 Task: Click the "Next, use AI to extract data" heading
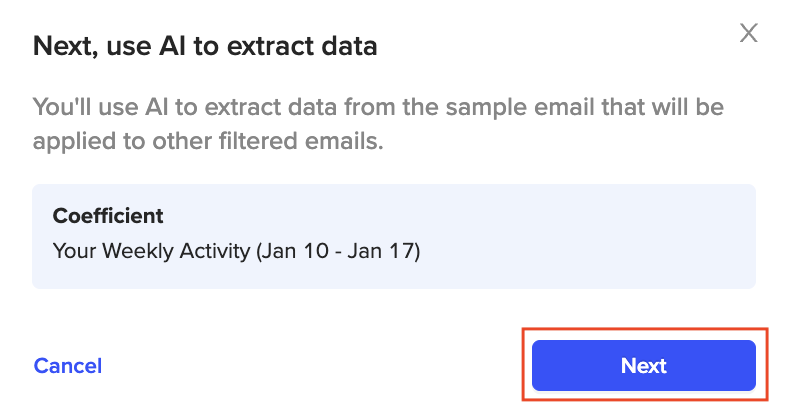[x=205, y=46]
